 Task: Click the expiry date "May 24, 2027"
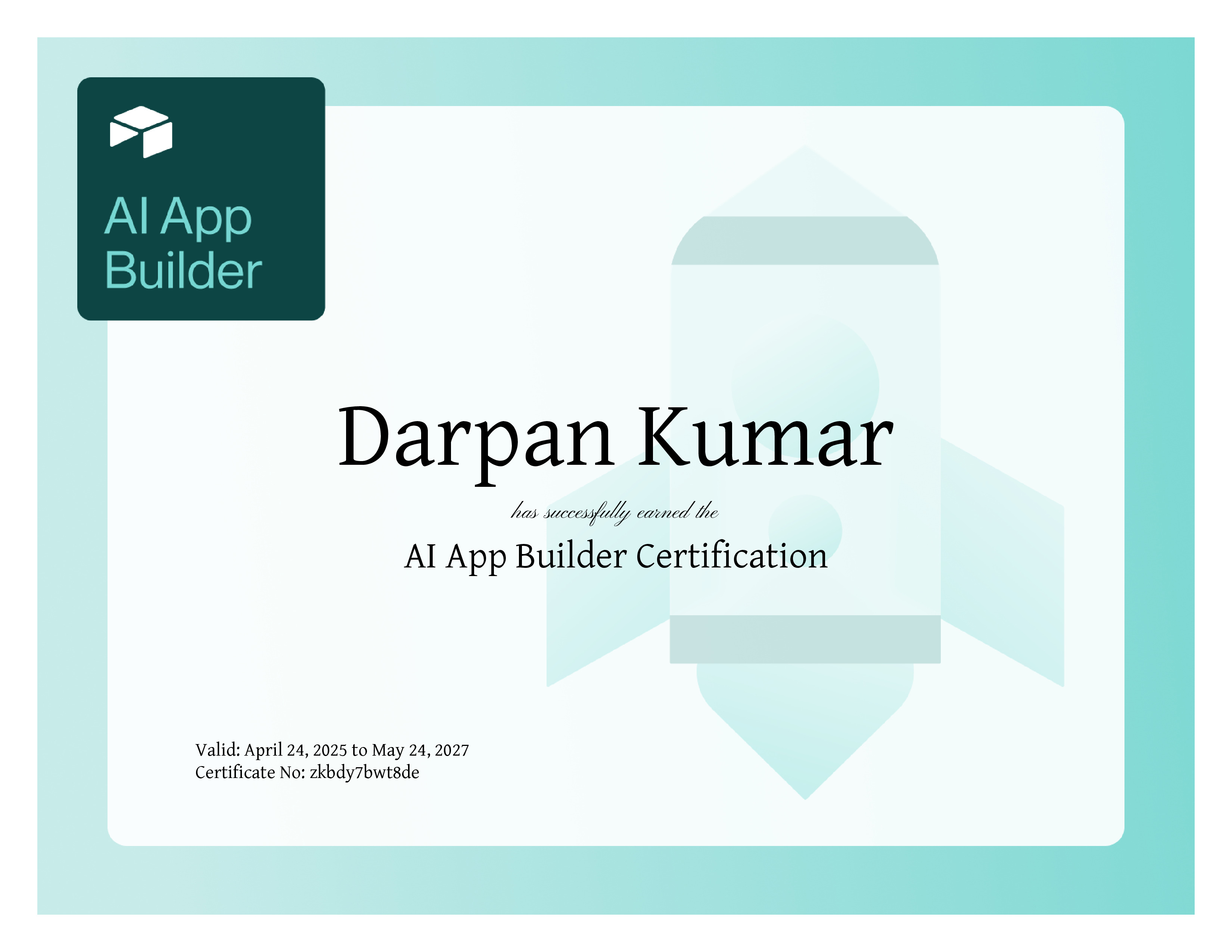coord(420,750)
